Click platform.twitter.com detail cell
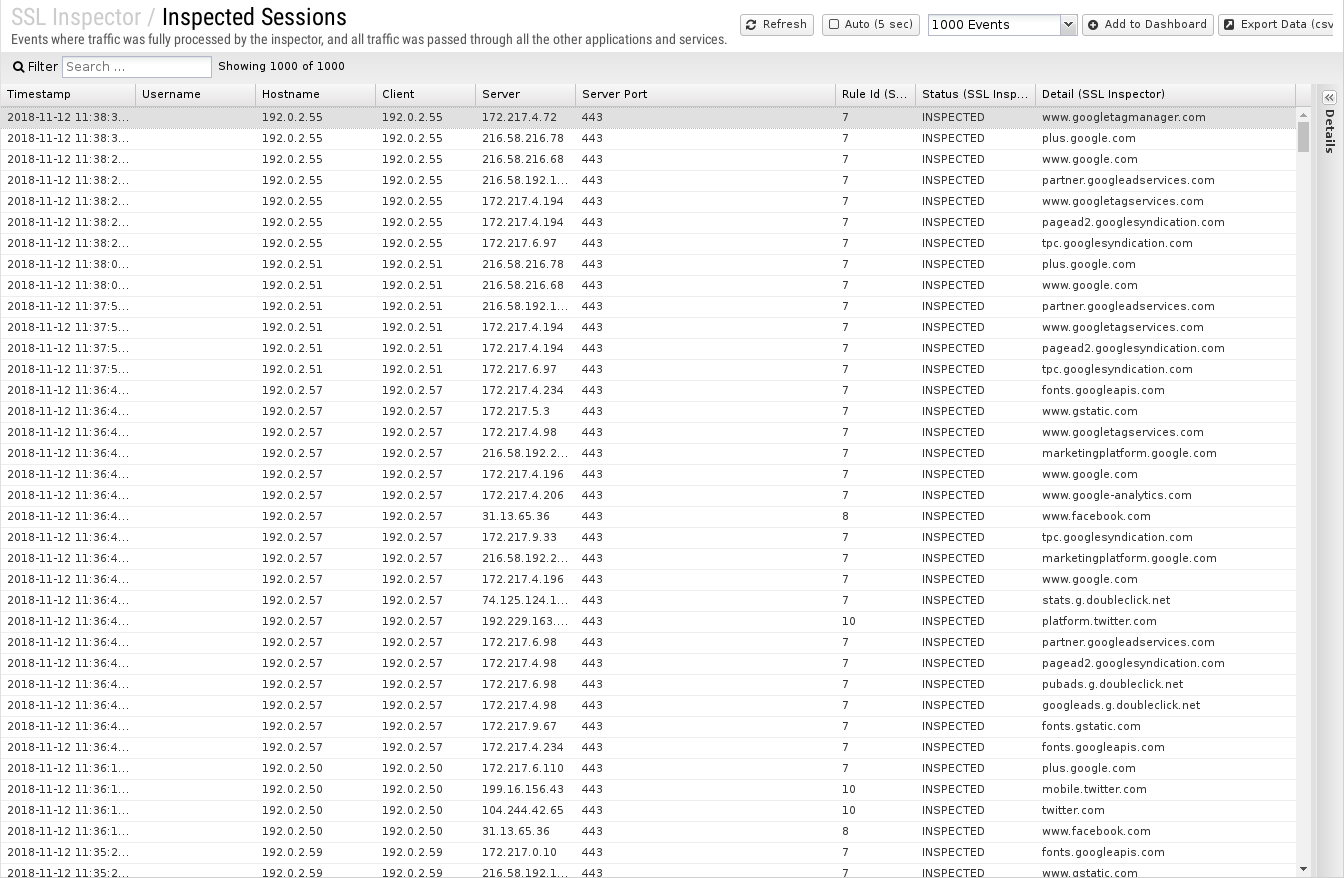This screenshot has width=1344, height=878. point(1099,621)
